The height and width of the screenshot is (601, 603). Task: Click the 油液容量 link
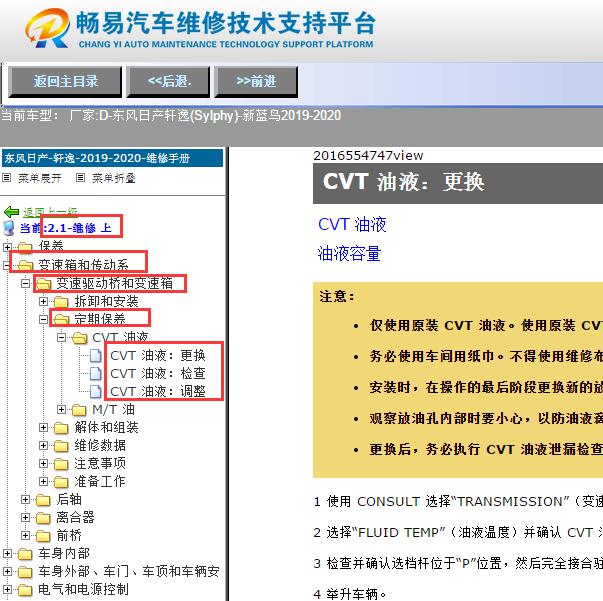[349, 254]
